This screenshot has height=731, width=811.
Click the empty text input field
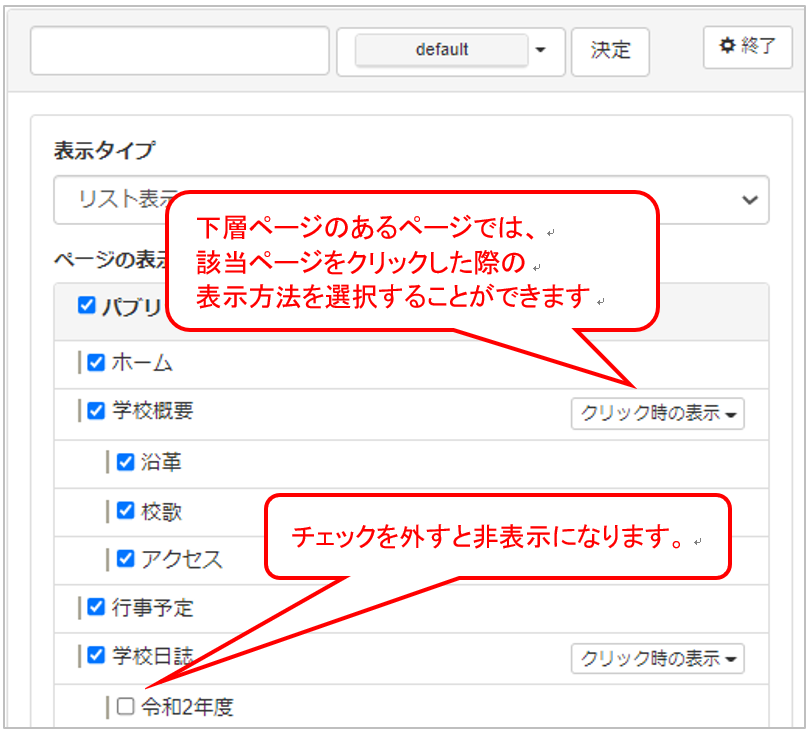tap(180, 50)
